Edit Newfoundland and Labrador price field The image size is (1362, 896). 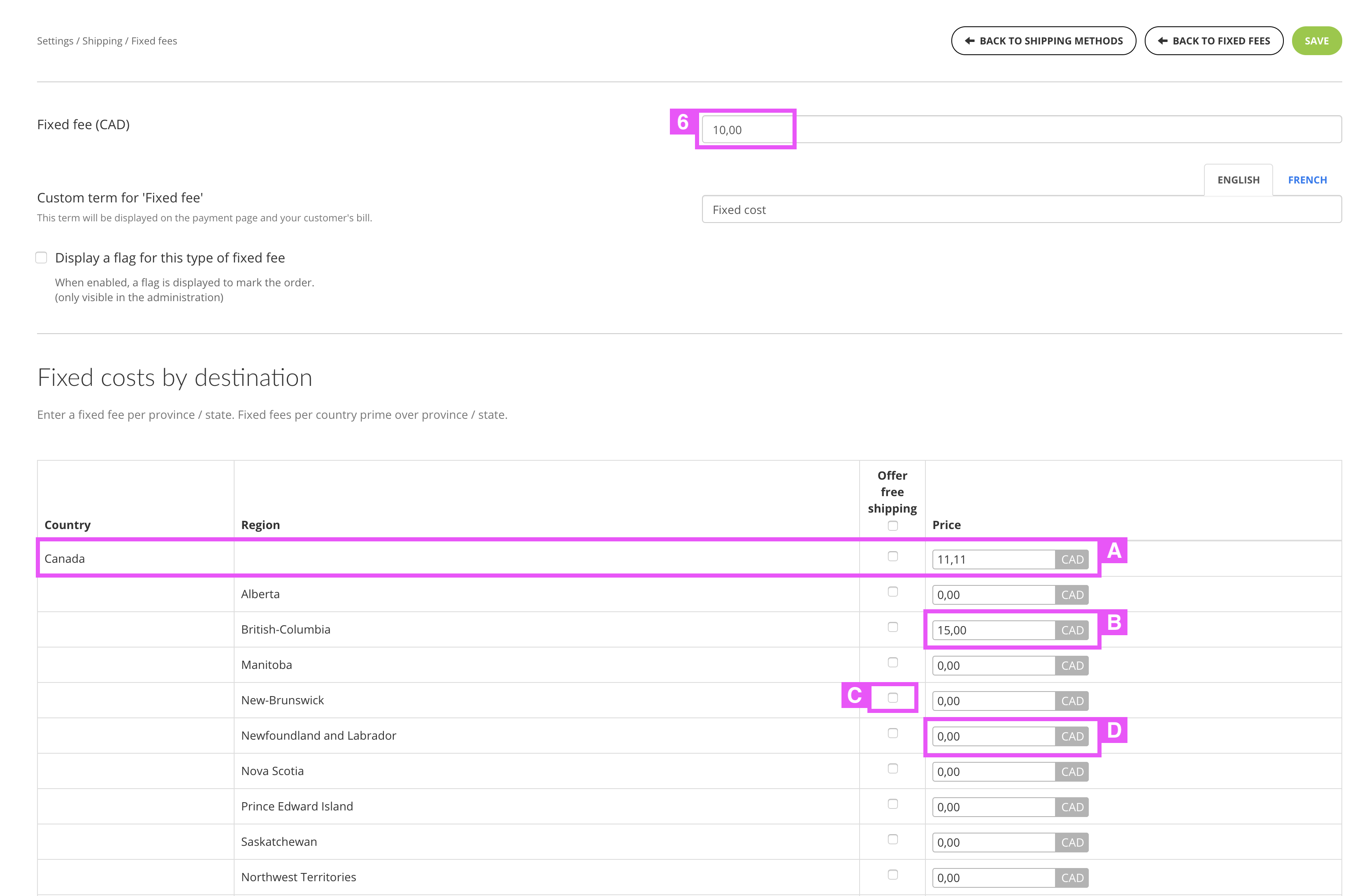(994, 736)
